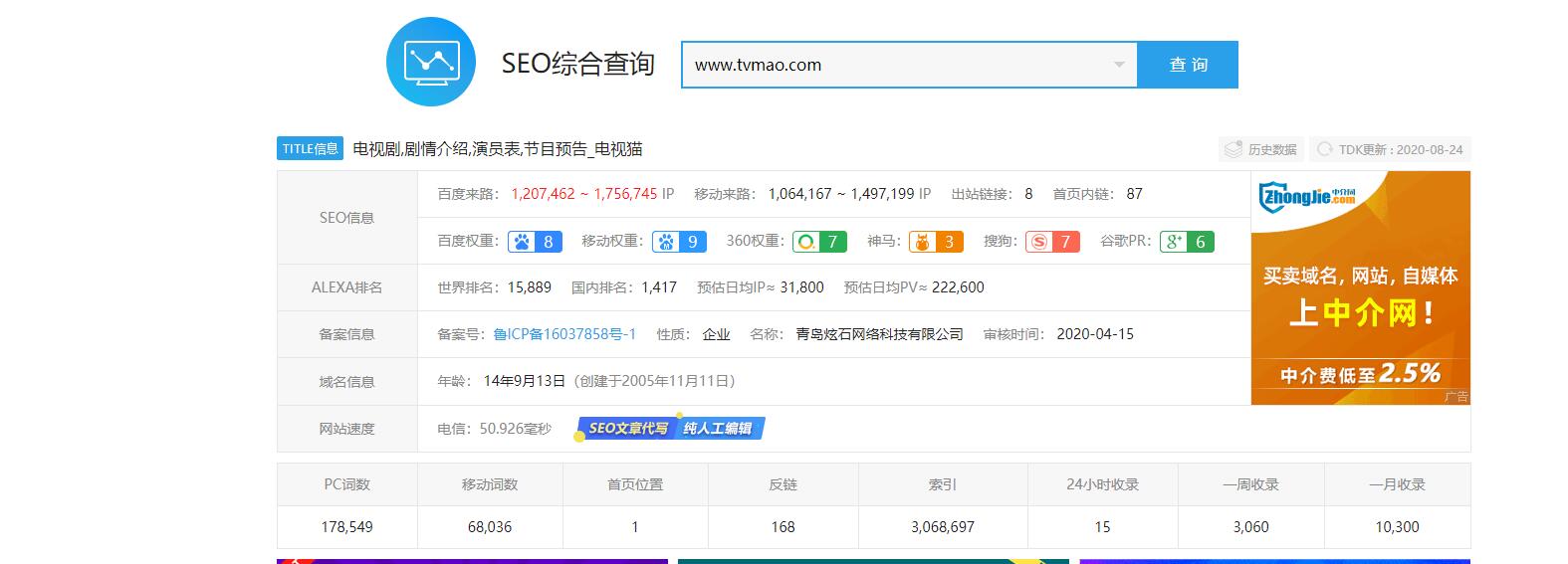Click PC词数 value 178,549

(x=346, y=527)
